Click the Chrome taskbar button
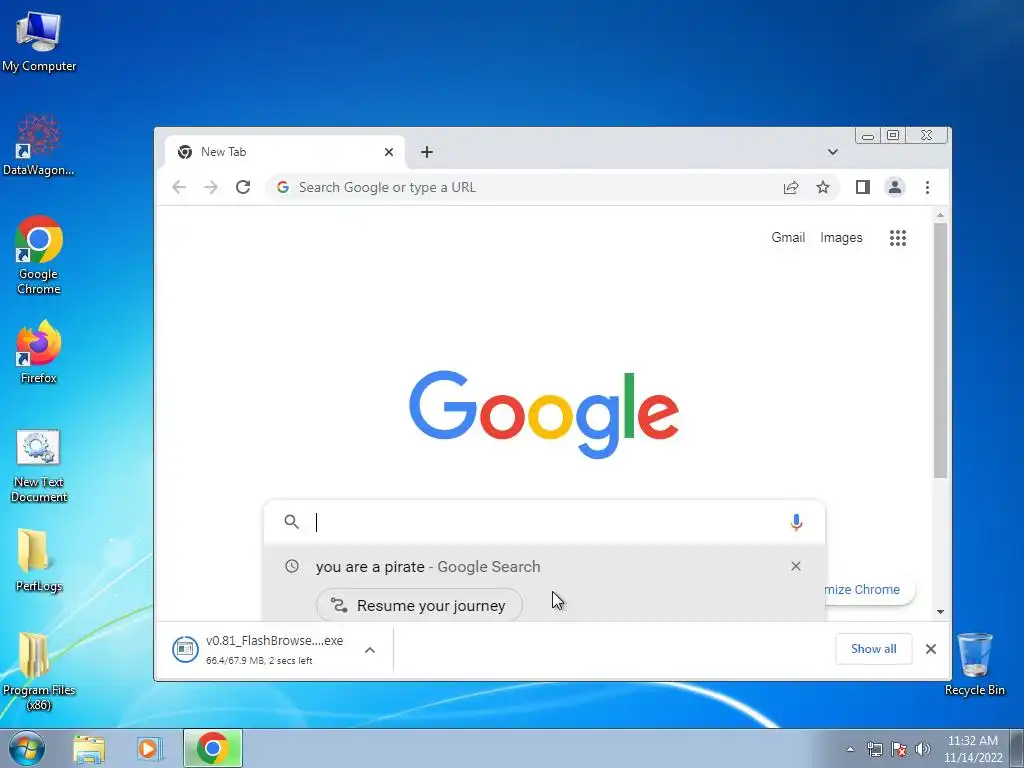 coord(213,748)
